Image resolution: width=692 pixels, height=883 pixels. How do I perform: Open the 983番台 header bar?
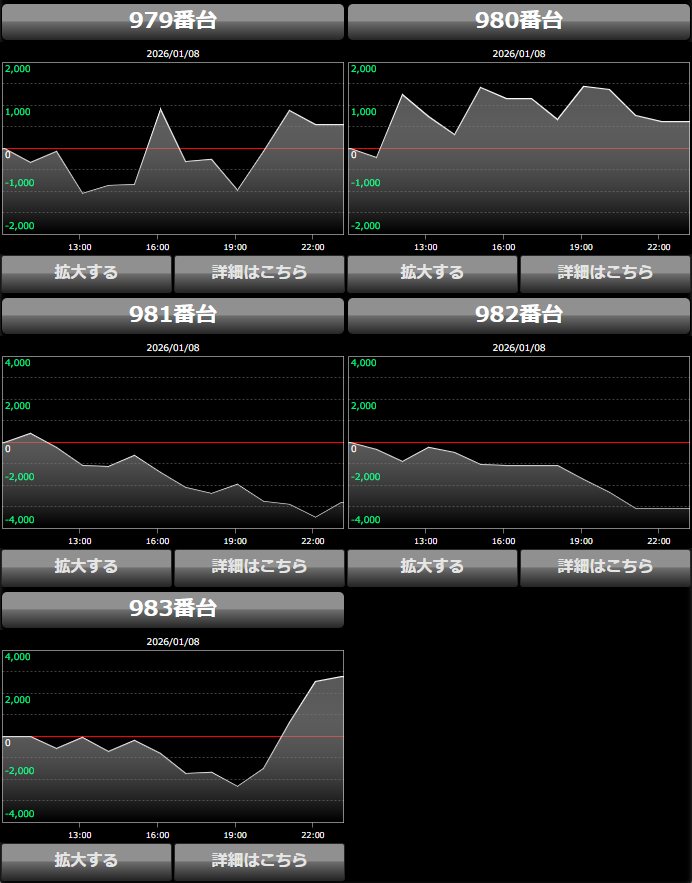[x=173, y=609]
